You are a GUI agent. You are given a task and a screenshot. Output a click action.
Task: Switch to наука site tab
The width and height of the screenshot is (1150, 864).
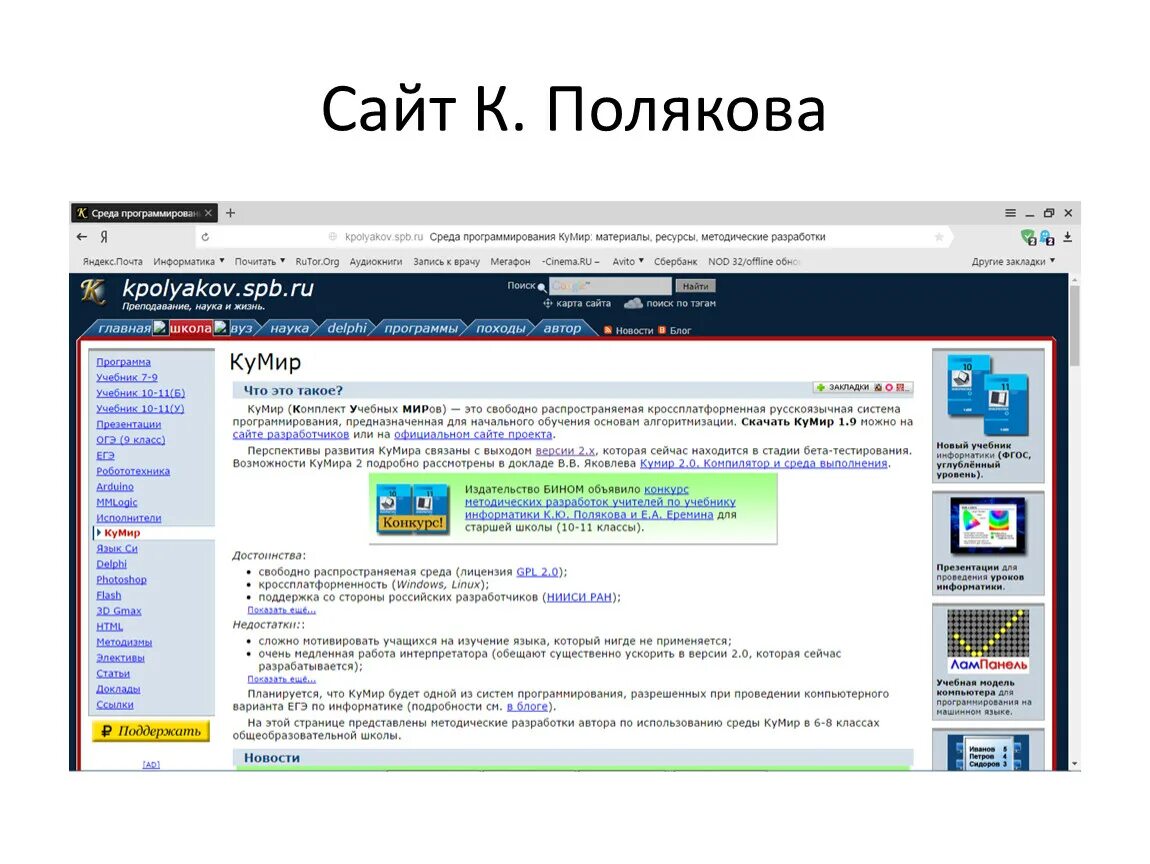pos(289,329)
